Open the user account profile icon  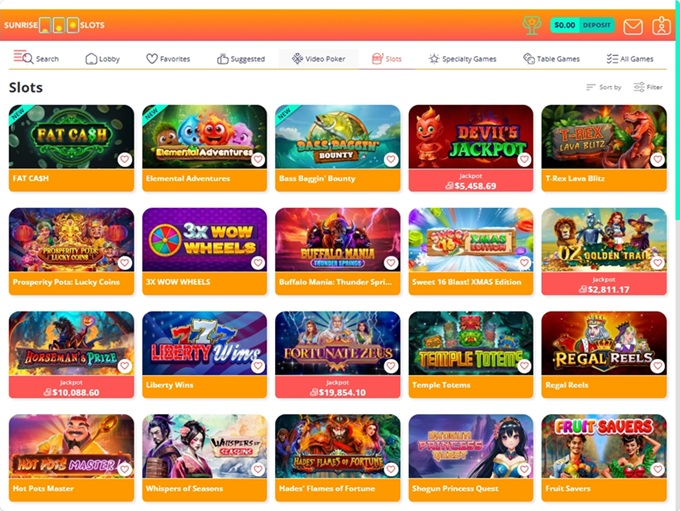click(x=661, y=26)
